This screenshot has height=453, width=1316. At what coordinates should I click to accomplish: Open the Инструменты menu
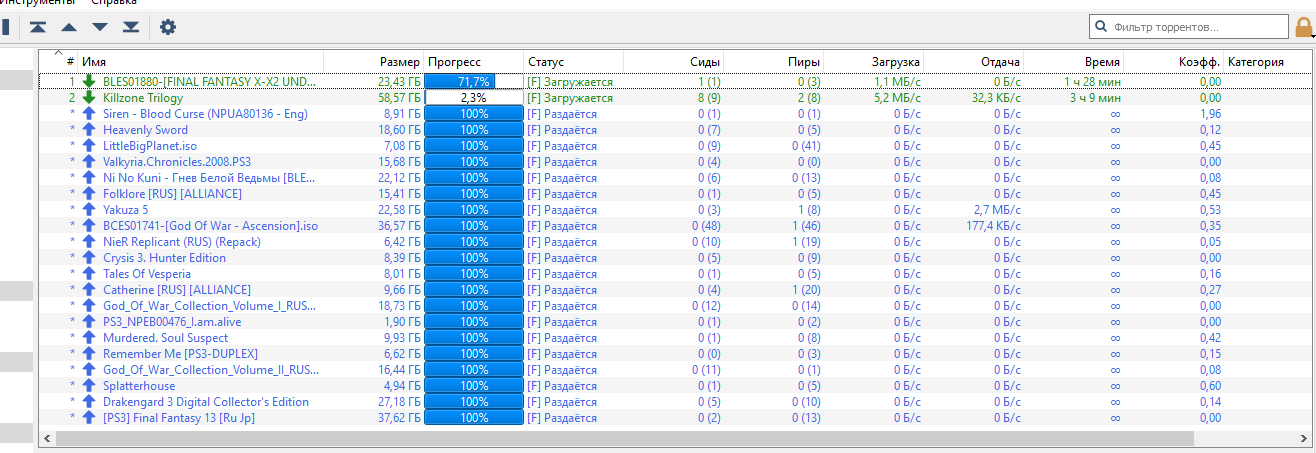pyautogui.click(x=37, y=3)
